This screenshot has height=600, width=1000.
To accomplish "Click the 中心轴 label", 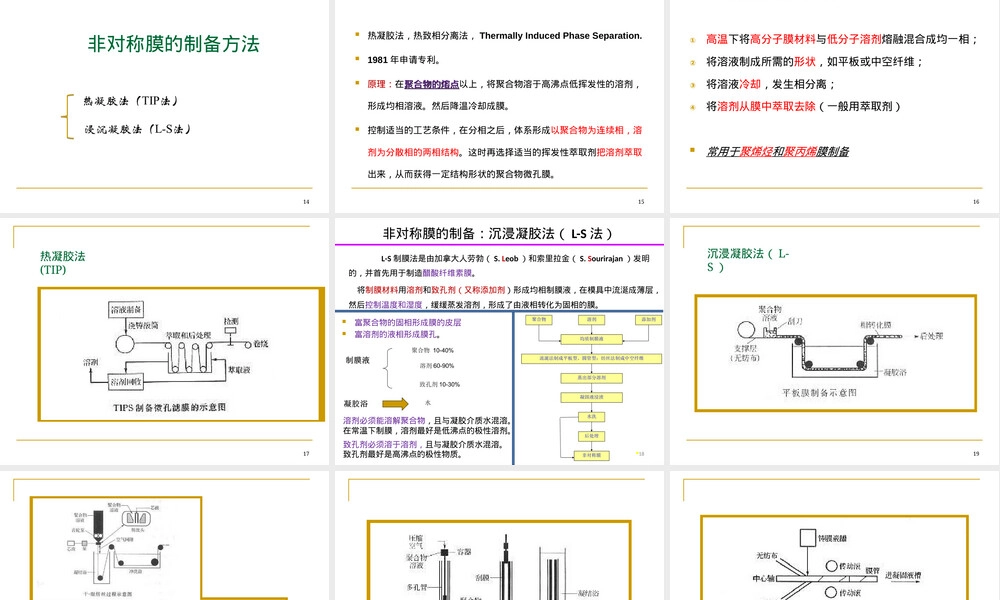I will point(763,579).
